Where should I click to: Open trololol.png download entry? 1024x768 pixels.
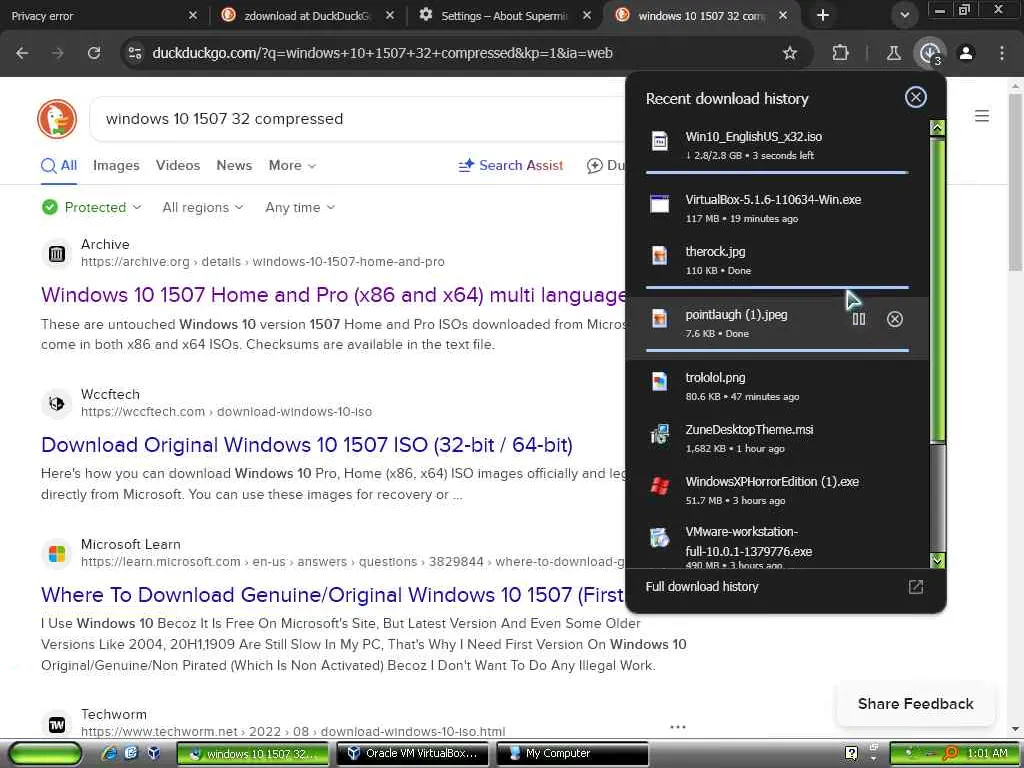(x=777, y=386)
